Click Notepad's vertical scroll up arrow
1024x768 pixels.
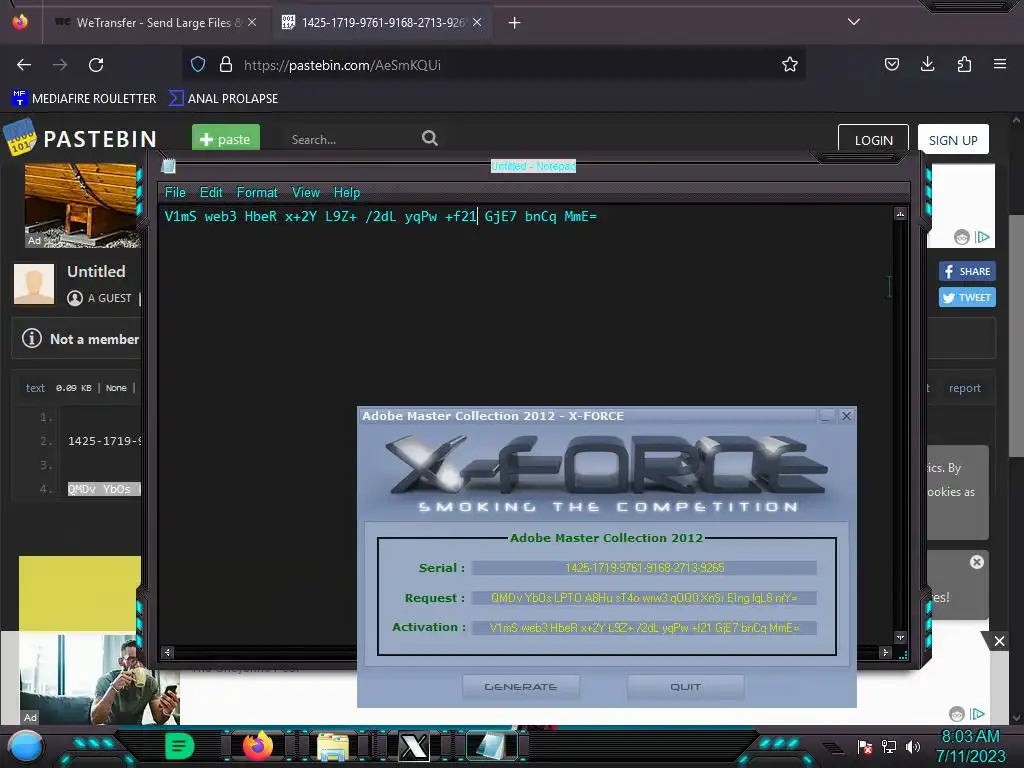click(901, 214)
